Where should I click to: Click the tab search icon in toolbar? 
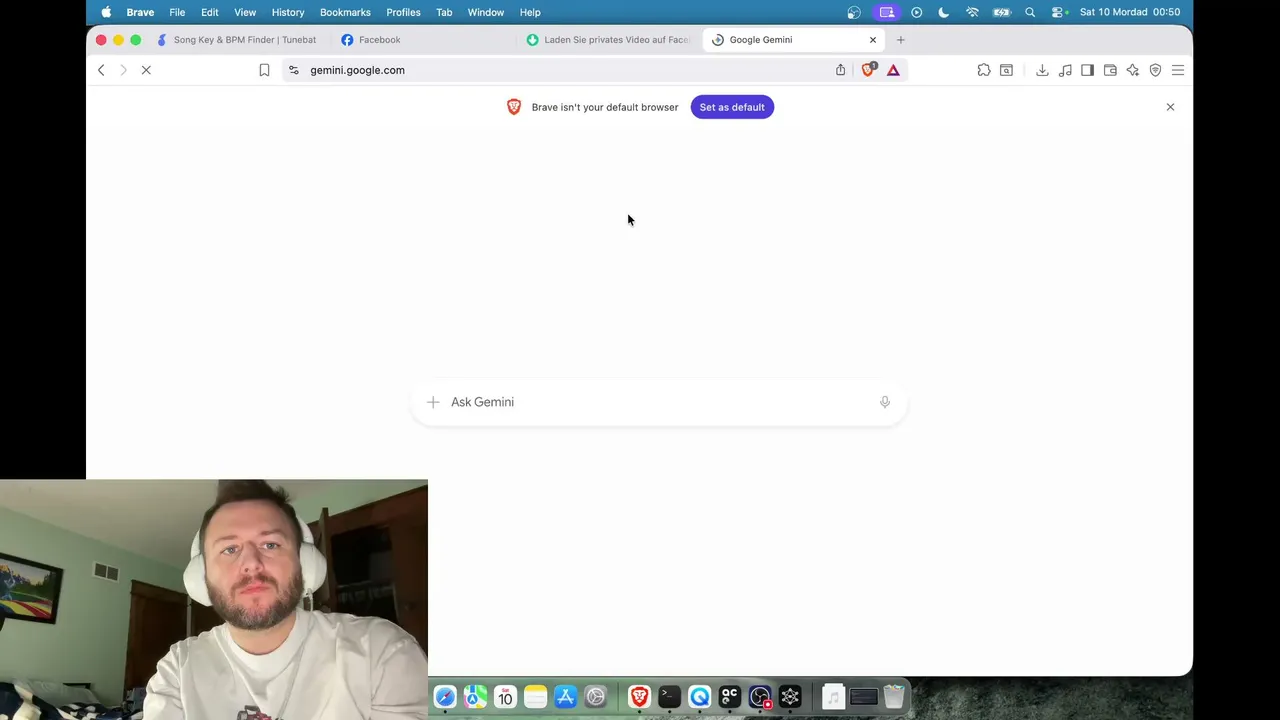(1006, 70)
